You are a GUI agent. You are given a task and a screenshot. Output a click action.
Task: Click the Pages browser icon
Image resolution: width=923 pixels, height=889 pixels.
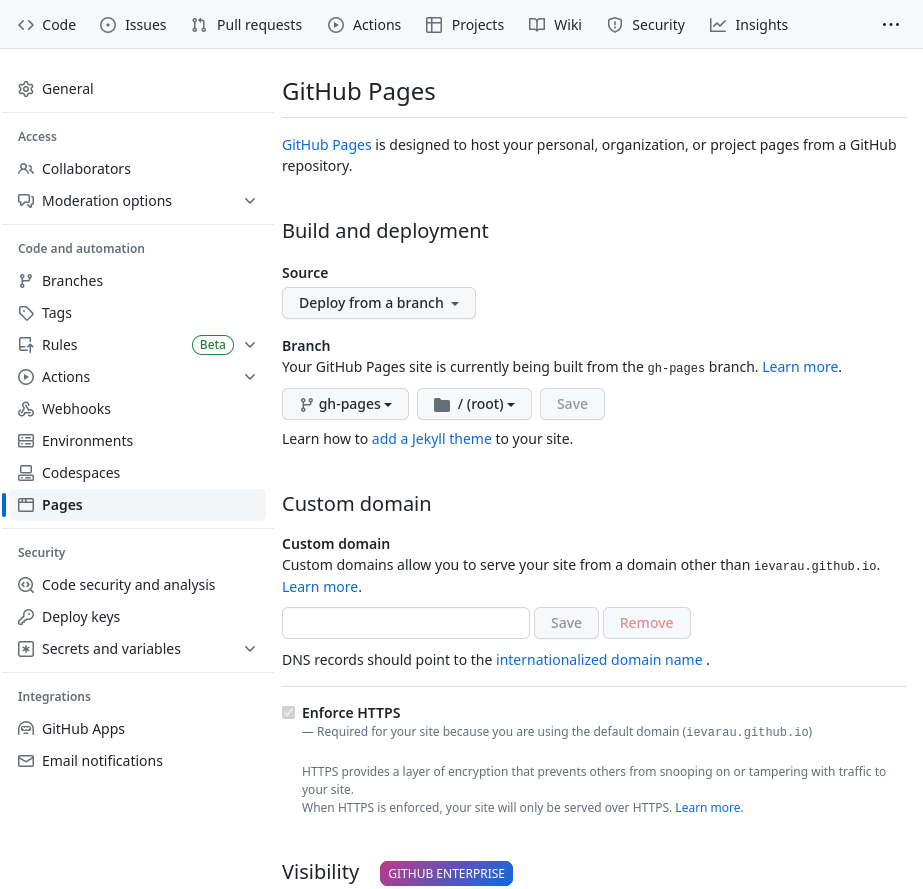pos(26,505)
